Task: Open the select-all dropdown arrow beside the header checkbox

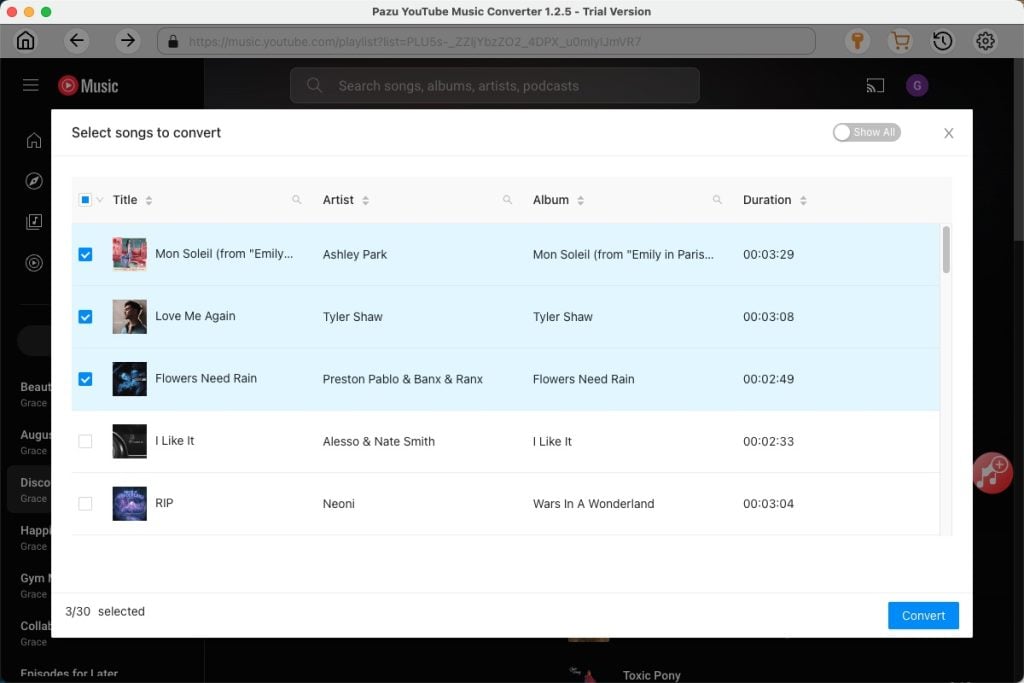Action: [98, 199]
